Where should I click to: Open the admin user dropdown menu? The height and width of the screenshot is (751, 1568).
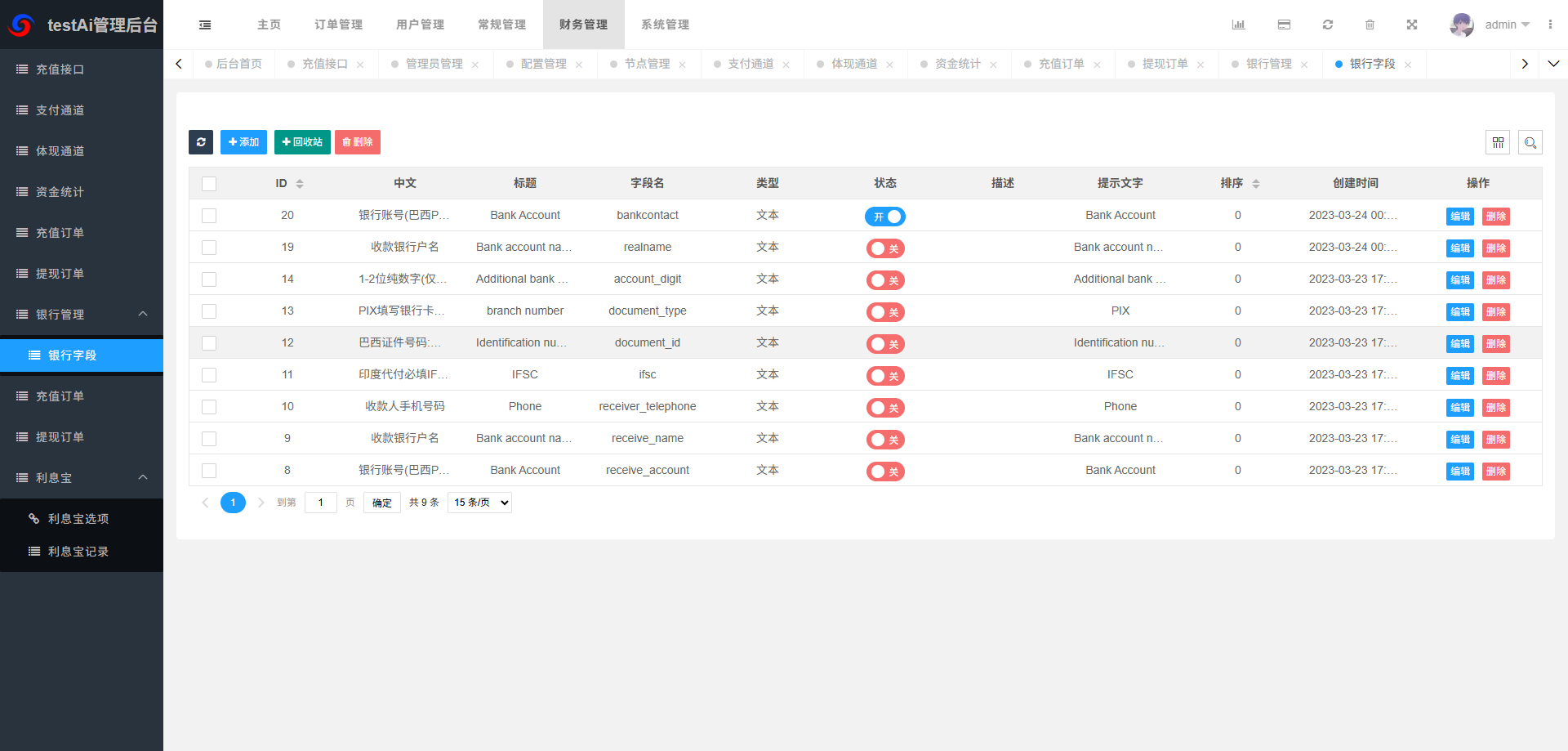(1503, 25)
